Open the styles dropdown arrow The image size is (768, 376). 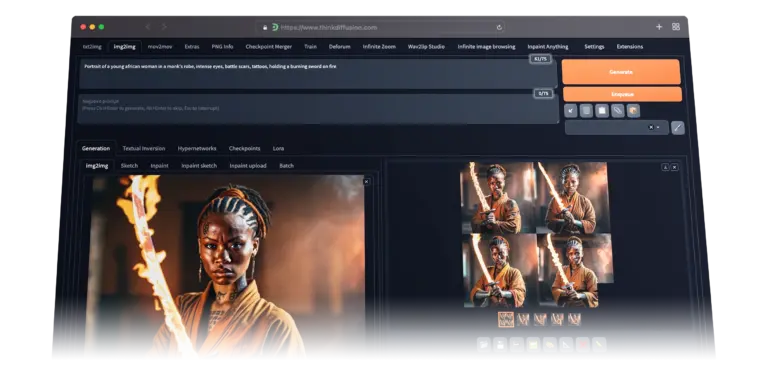[x=658, y=127]
